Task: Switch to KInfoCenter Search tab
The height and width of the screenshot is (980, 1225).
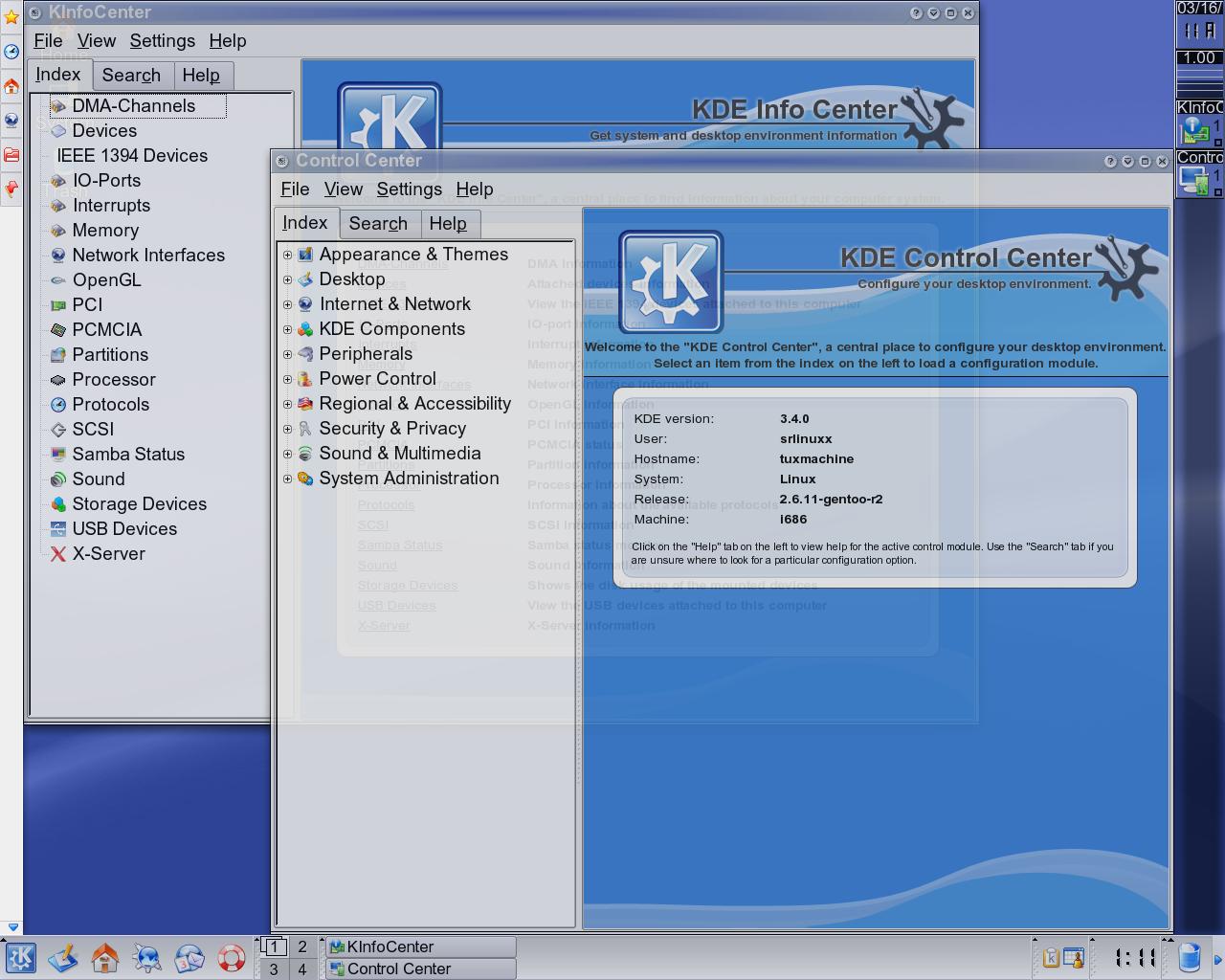Action: (x=131, y=76)
